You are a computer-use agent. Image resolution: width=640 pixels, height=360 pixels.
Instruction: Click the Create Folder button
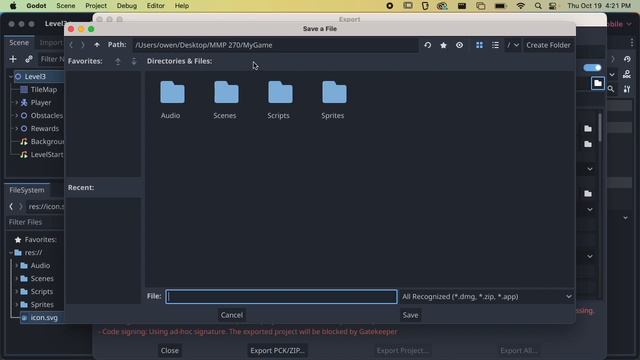click(x=548, y=45)
